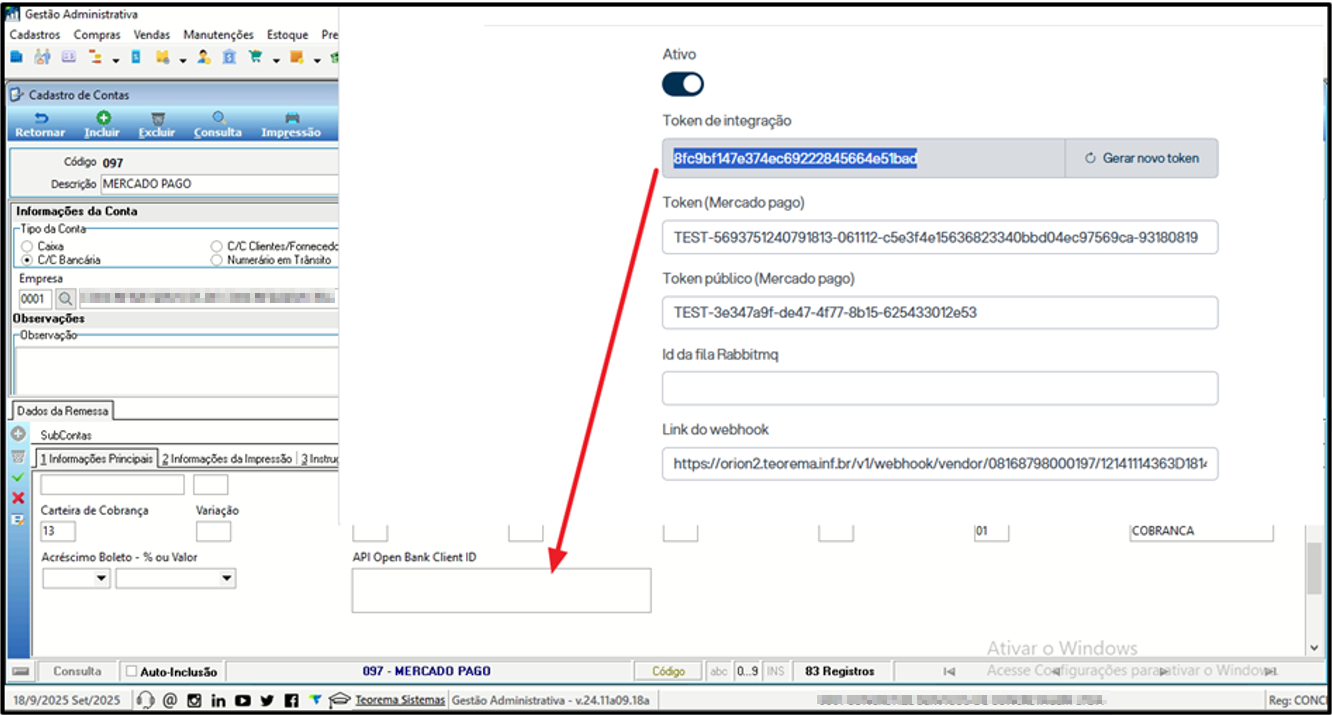Image resolution: width=1332 pixels, height=715 pixels.
Task: Confirm with the green checkmark icon
Action: (18, 478)
